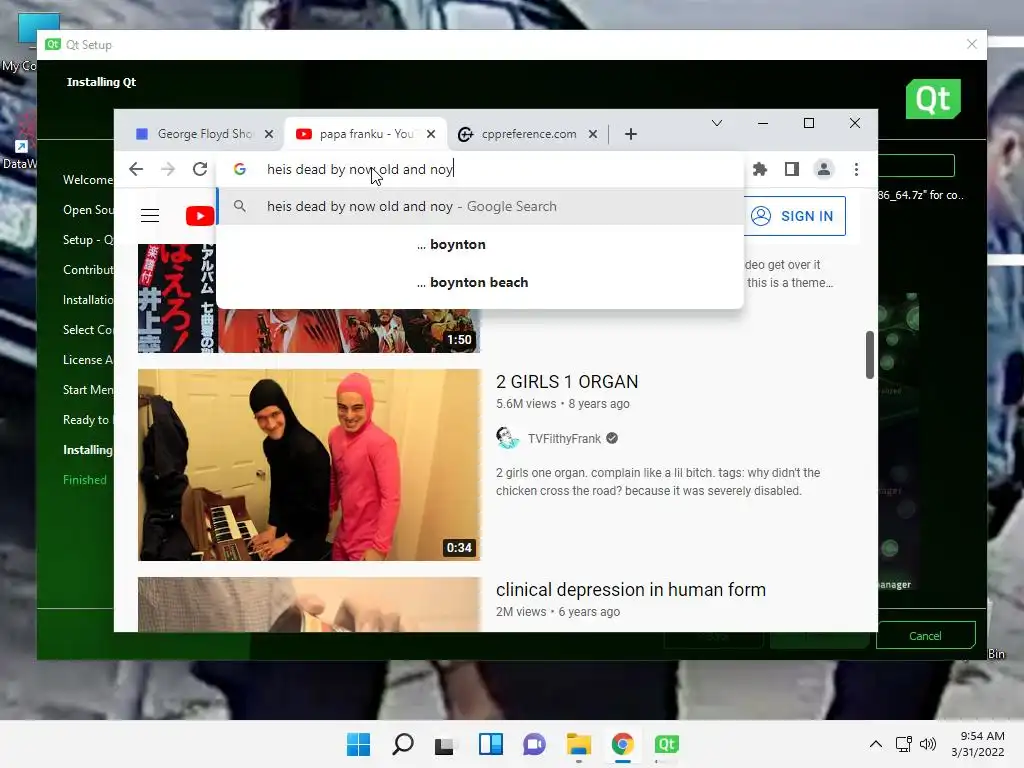
Task: Open Windows taskbar Search
Action: click(x=402, y=744)
